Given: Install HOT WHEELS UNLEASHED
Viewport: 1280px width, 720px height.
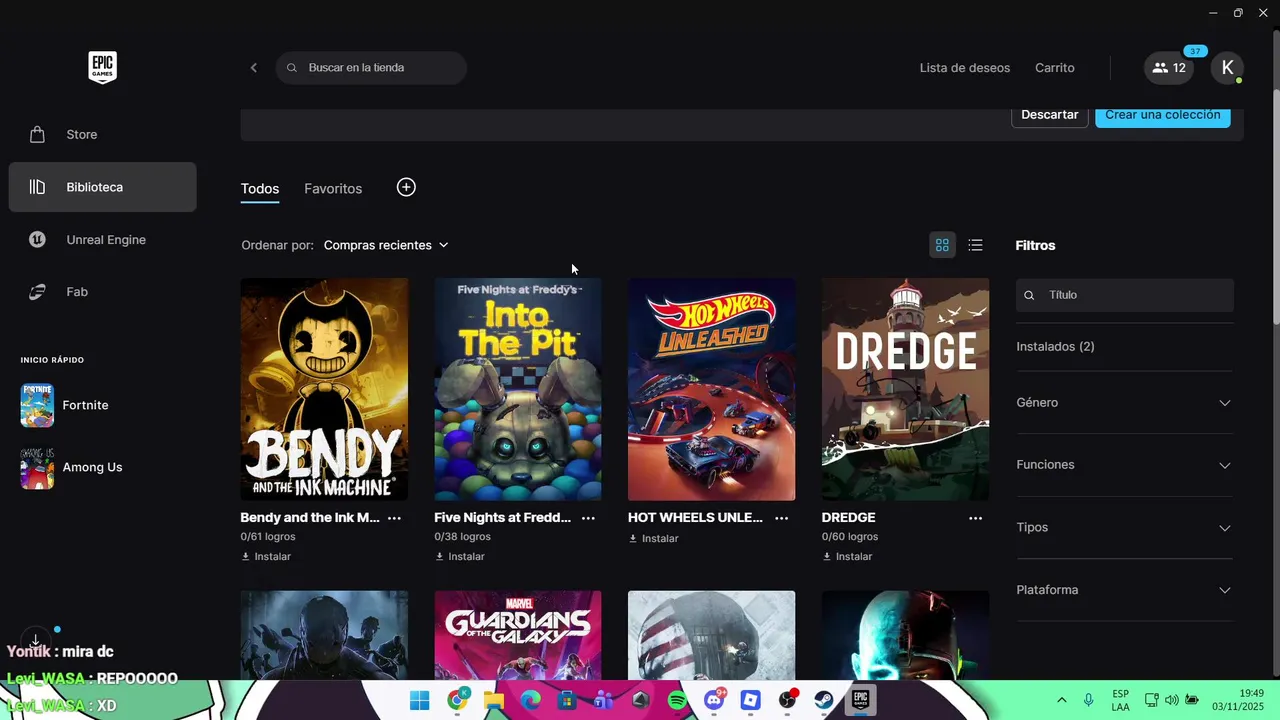Looking at the screenshot, I should pos(654,539).
